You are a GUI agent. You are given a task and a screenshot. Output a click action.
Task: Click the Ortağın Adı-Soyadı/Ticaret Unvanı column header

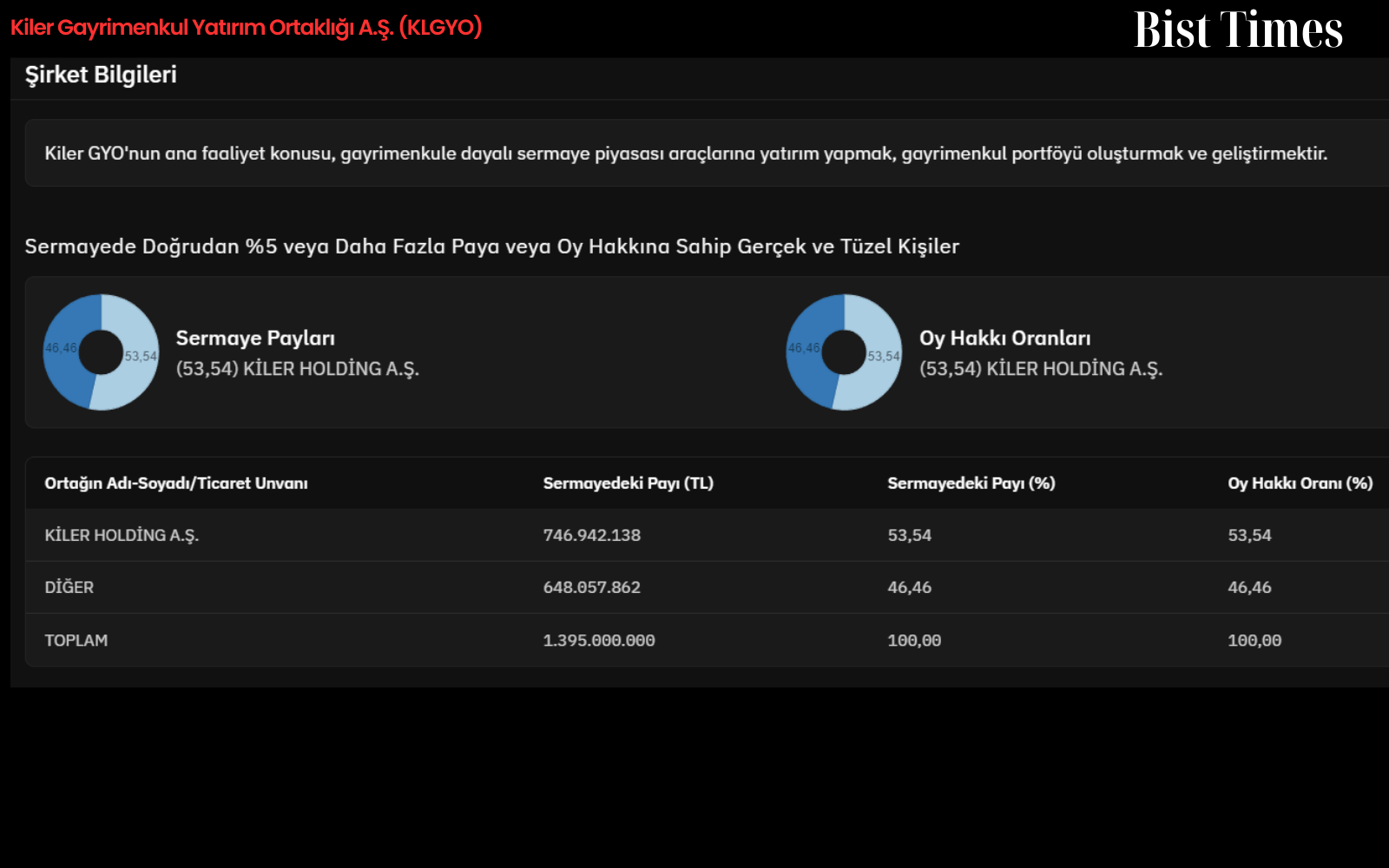click(176, 483)
